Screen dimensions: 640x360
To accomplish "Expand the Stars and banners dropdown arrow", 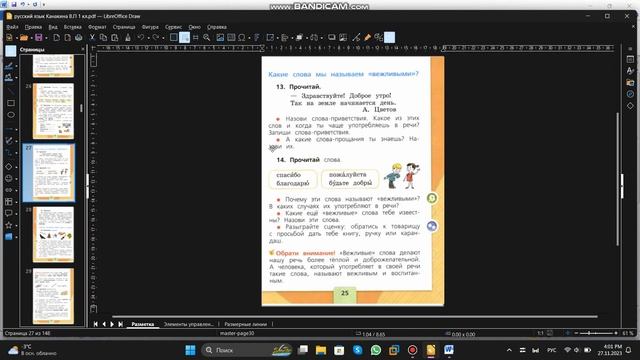I will pyautogui.click(x=16, y=225).
